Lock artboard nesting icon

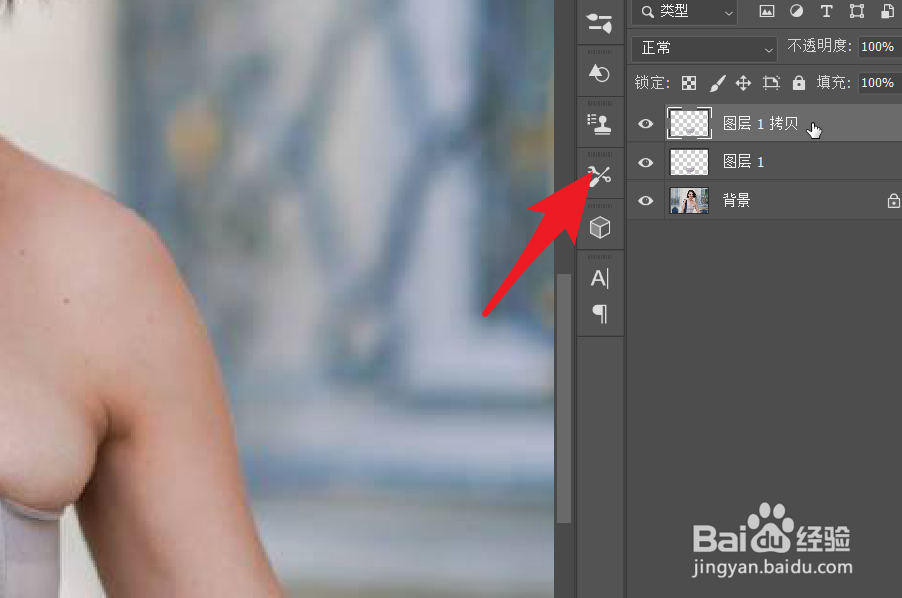pyautogui.click(x=771, y=83)
